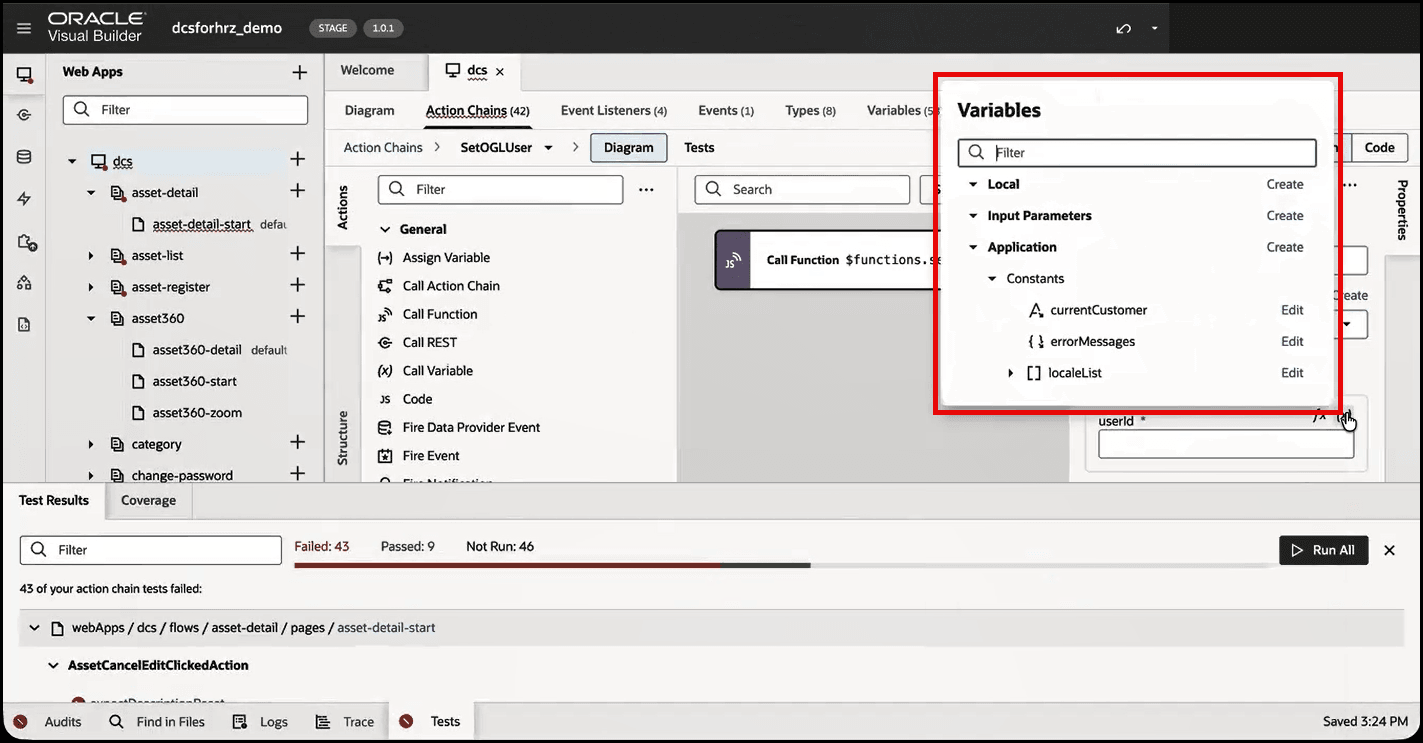Add item beside asset-list with plus
Image resolution: width=1423 pixels, height=743 pixels.
[x=297, y=254]
